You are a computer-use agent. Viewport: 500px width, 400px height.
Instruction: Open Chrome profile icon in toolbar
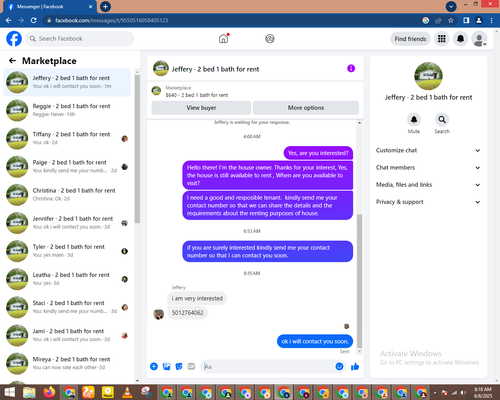coord(479,20)
